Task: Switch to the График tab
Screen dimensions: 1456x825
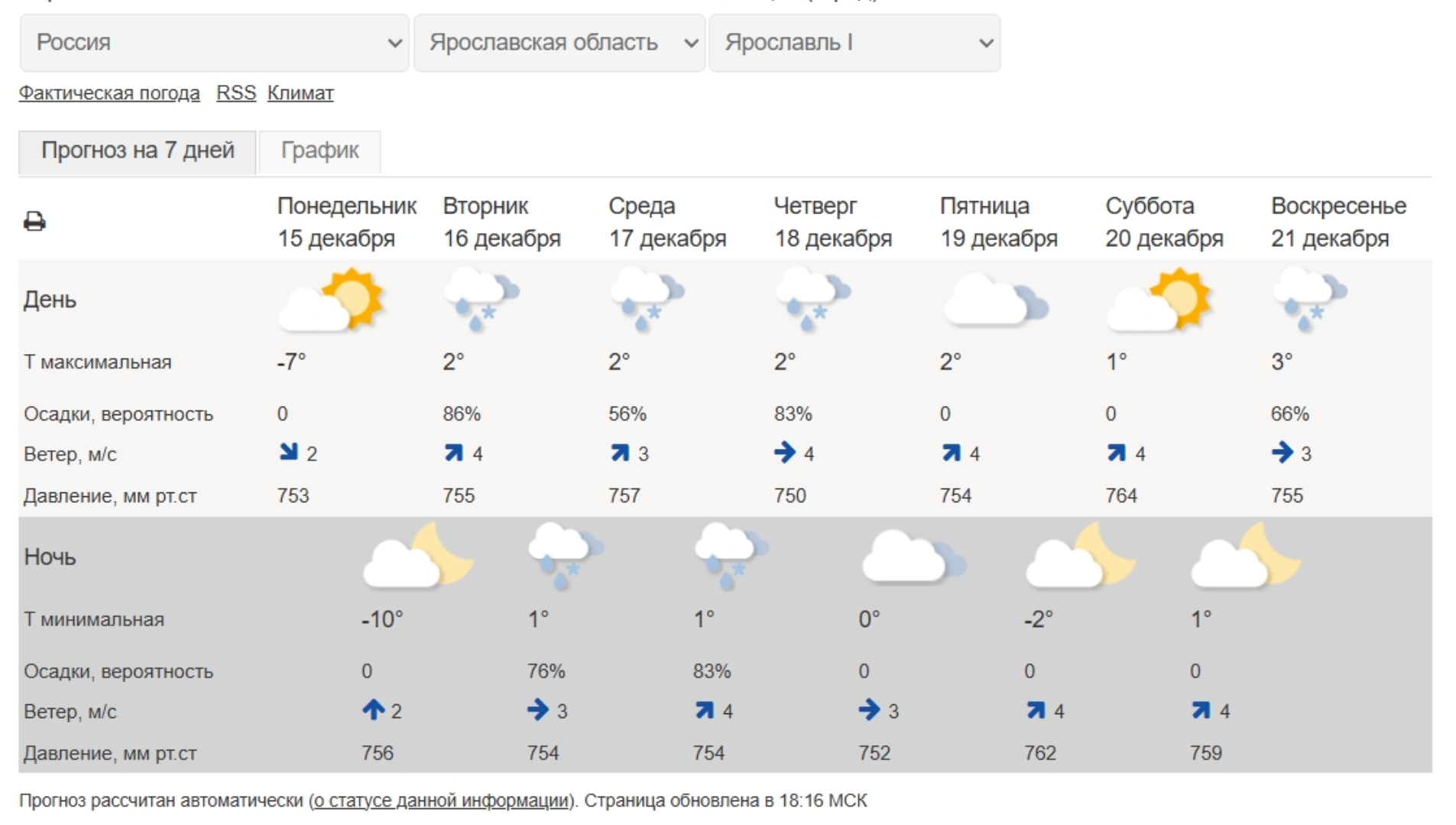Action: (319, 151)
